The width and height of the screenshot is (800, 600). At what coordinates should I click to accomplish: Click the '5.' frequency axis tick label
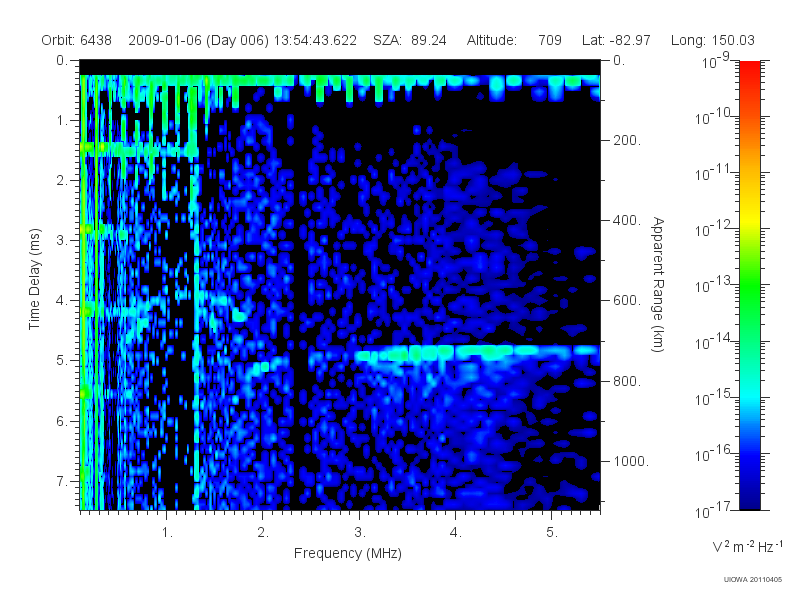(x=552, y=533)
